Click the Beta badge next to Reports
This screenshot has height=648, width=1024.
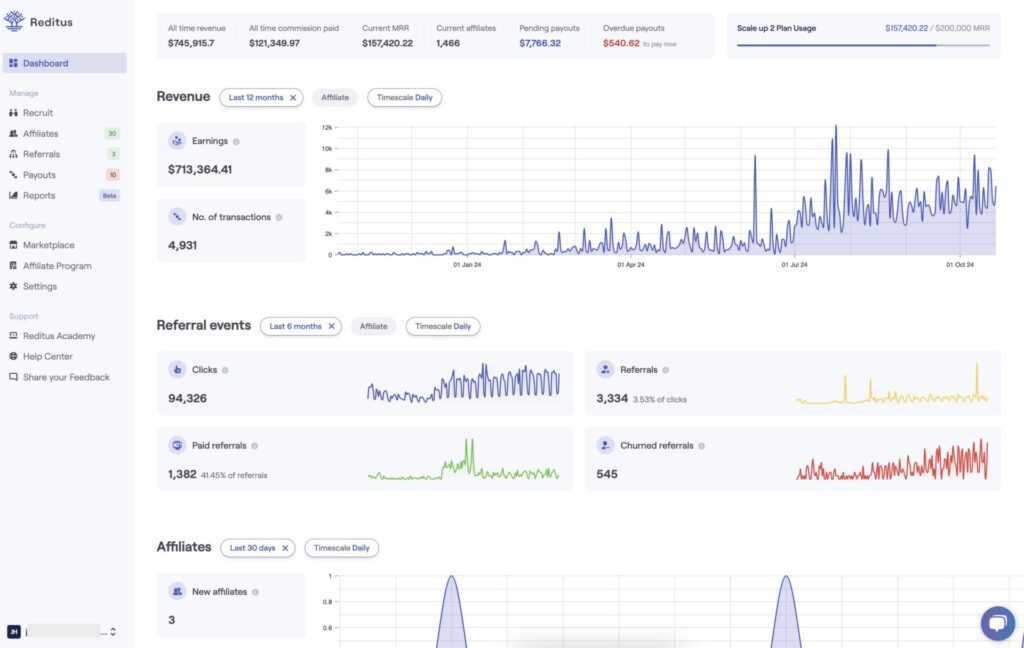tap(109, 195)
